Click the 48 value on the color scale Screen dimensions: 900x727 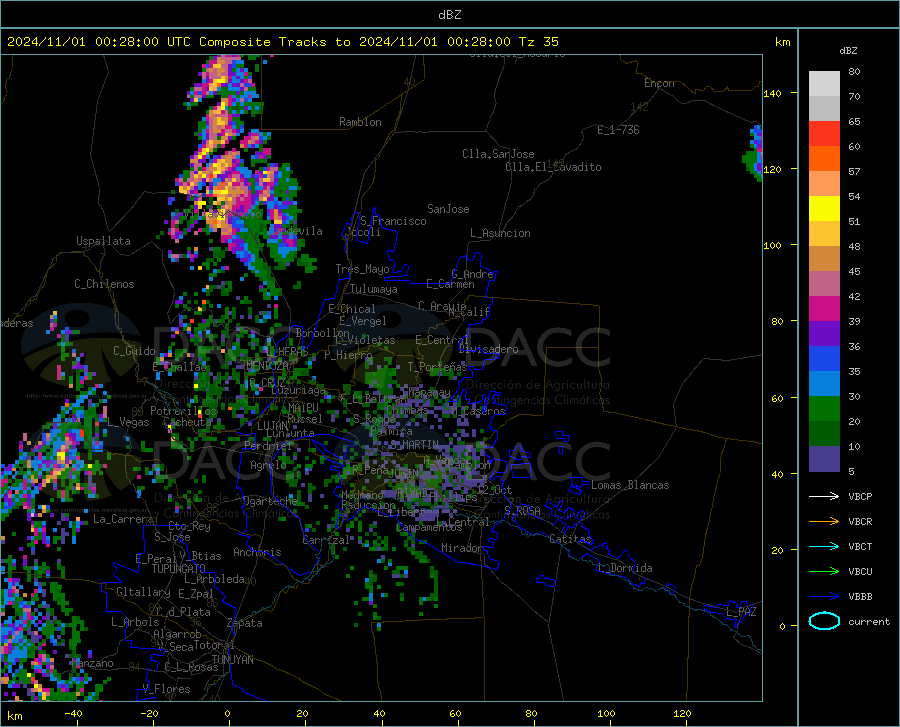[854, 247]
